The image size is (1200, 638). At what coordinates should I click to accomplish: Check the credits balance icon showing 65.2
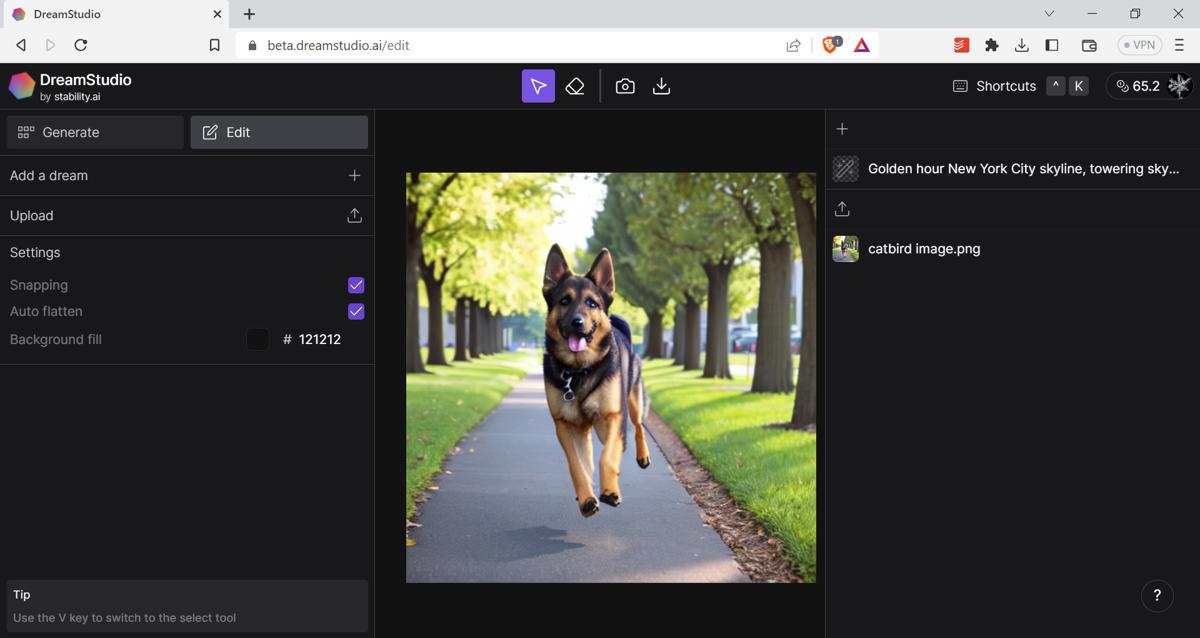click(1121, 86)
